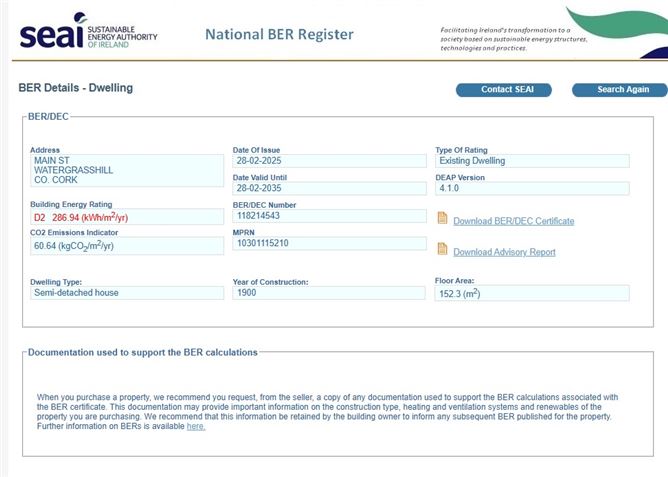Click the Building Energy Rating D2 field

pyautogui.click(x=127, y=217)
